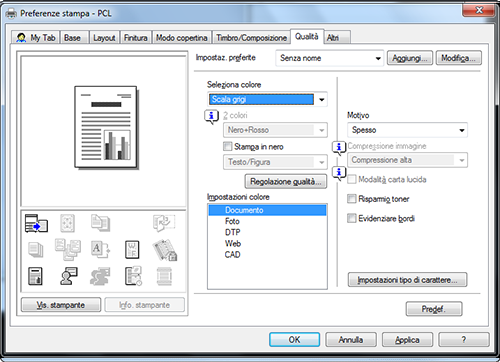Viewport: 500px width, 362px height.
Task: Click the person icon on My Tab
Action: point(22,38)
